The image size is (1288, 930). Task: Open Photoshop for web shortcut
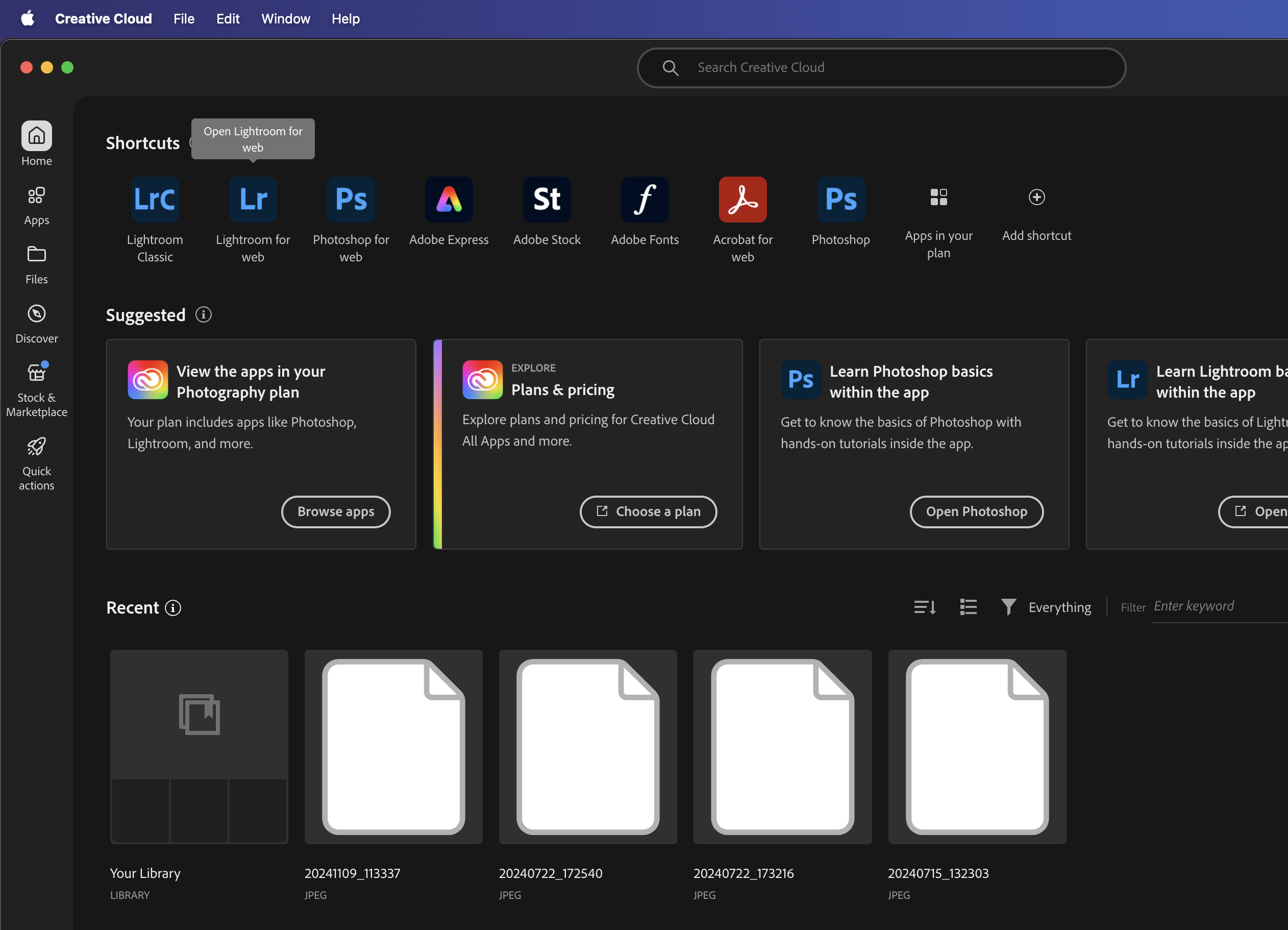(351, 200)
